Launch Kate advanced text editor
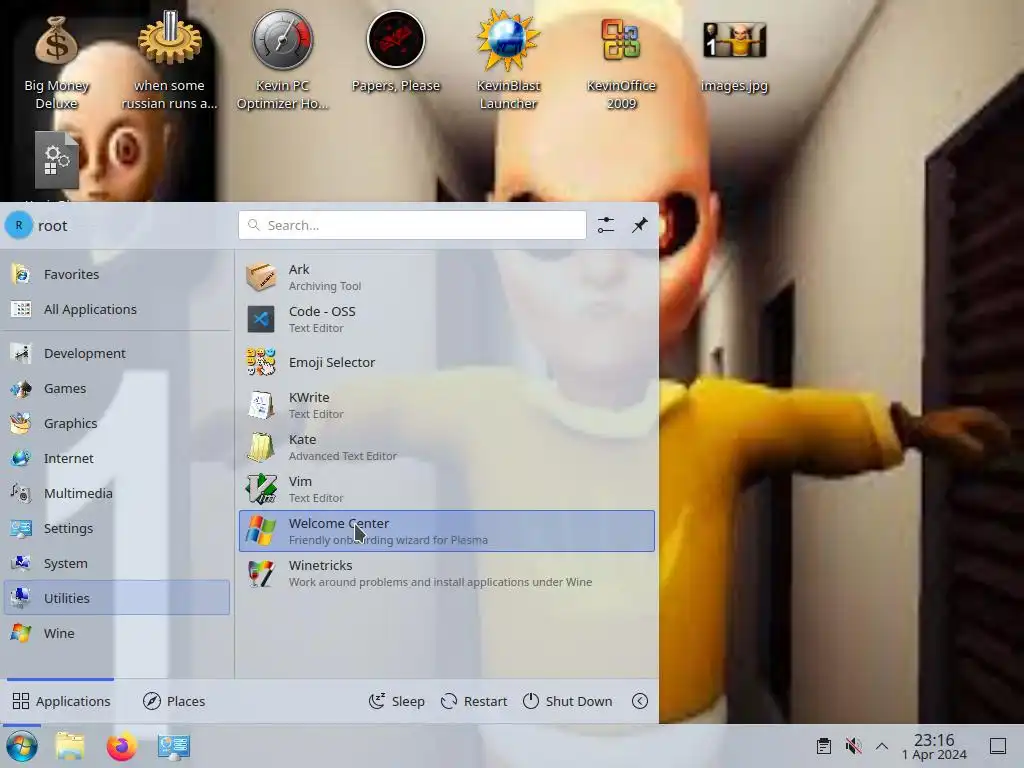1024x768 pixels. (447, 447)
